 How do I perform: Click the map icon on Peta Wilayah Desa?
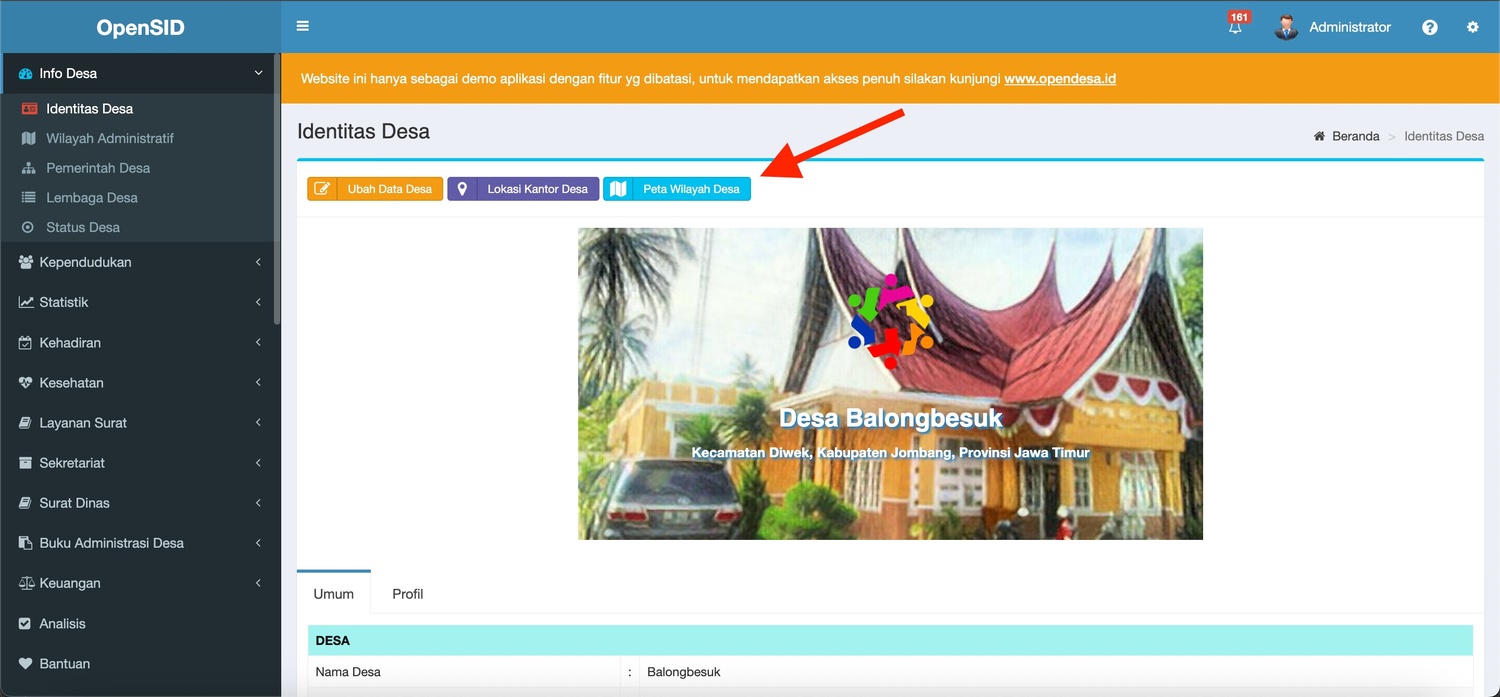pyautogui.click(x=618, y=189)
